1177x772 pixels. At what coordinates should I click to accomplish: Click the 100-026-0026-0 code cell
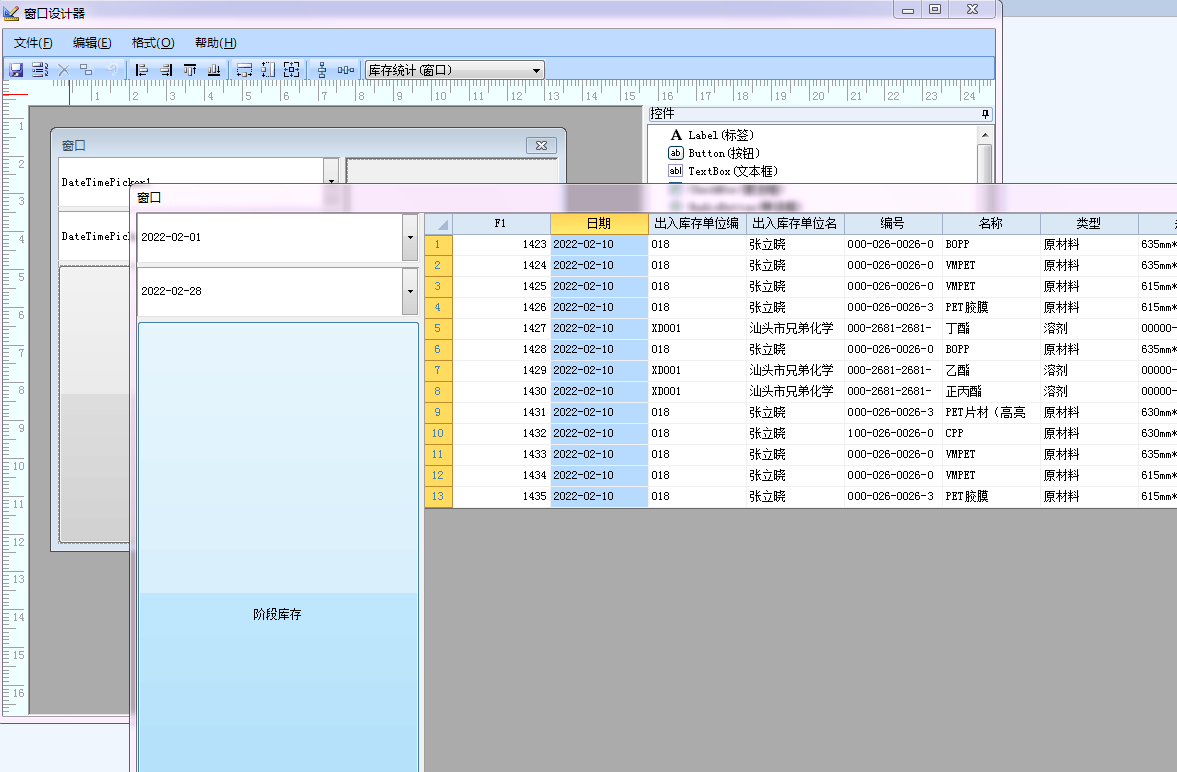893,434
